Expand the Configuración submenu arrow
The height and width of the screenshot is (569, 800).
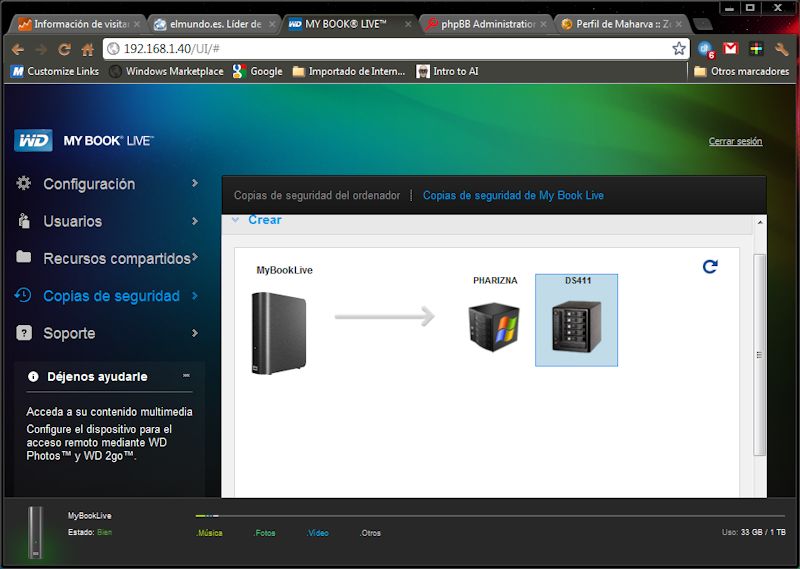point(195,183)
